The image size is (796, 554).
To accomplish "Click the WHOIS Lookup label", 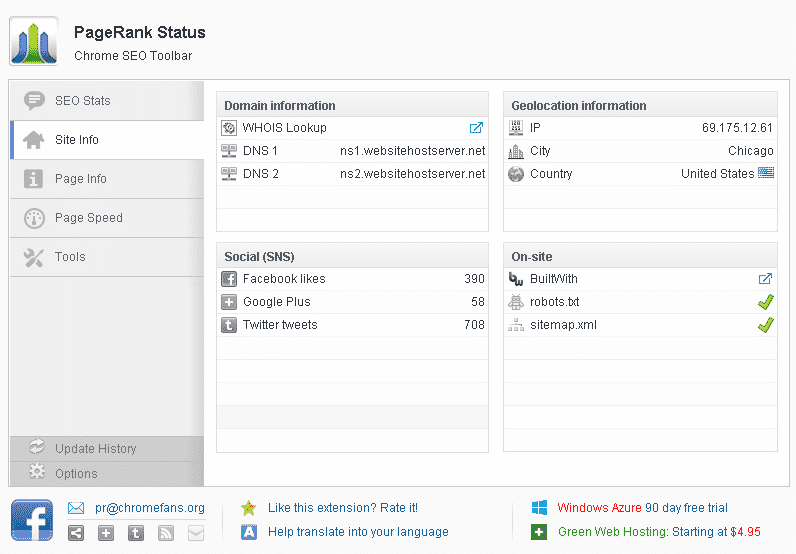I will 284,127.
